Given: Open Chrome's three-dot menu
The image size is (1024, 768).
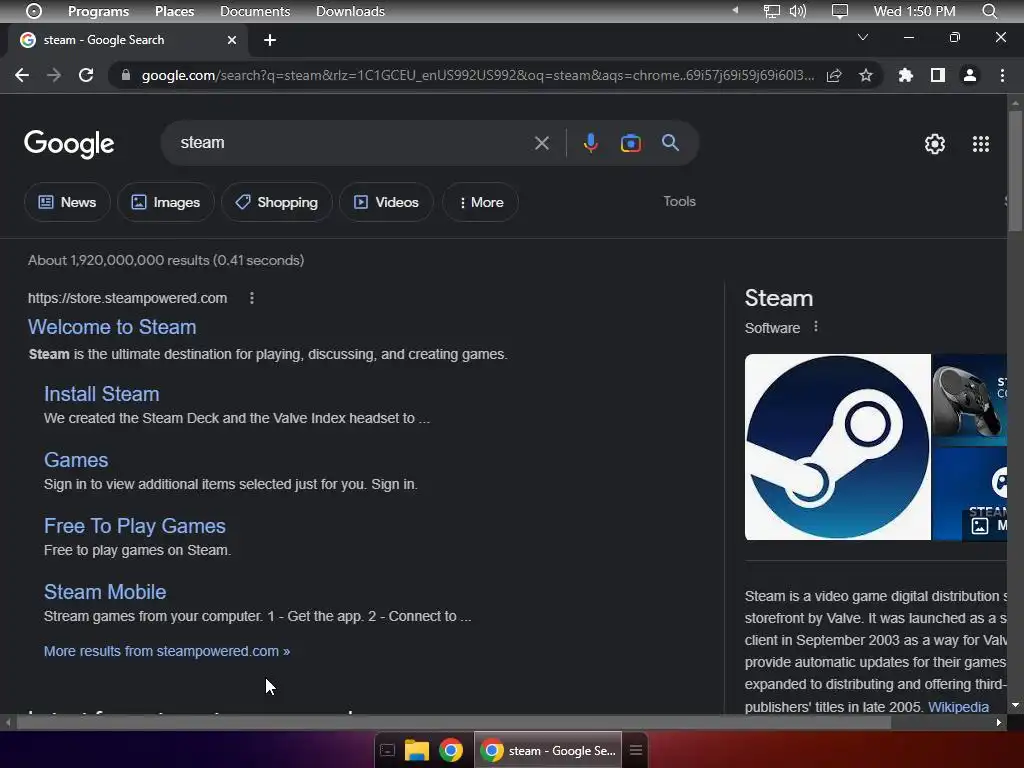Looking at the screenshot, I should (x=1002, y=75).
